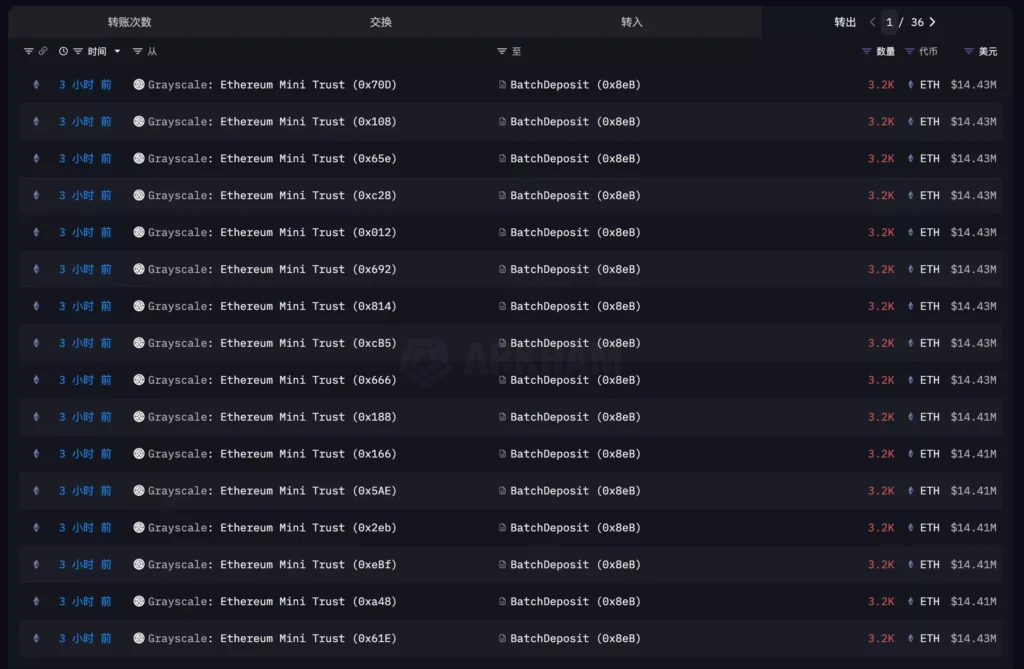Filter by 数量 amount column
The image size is (1024, 669).
coord(867,51)
